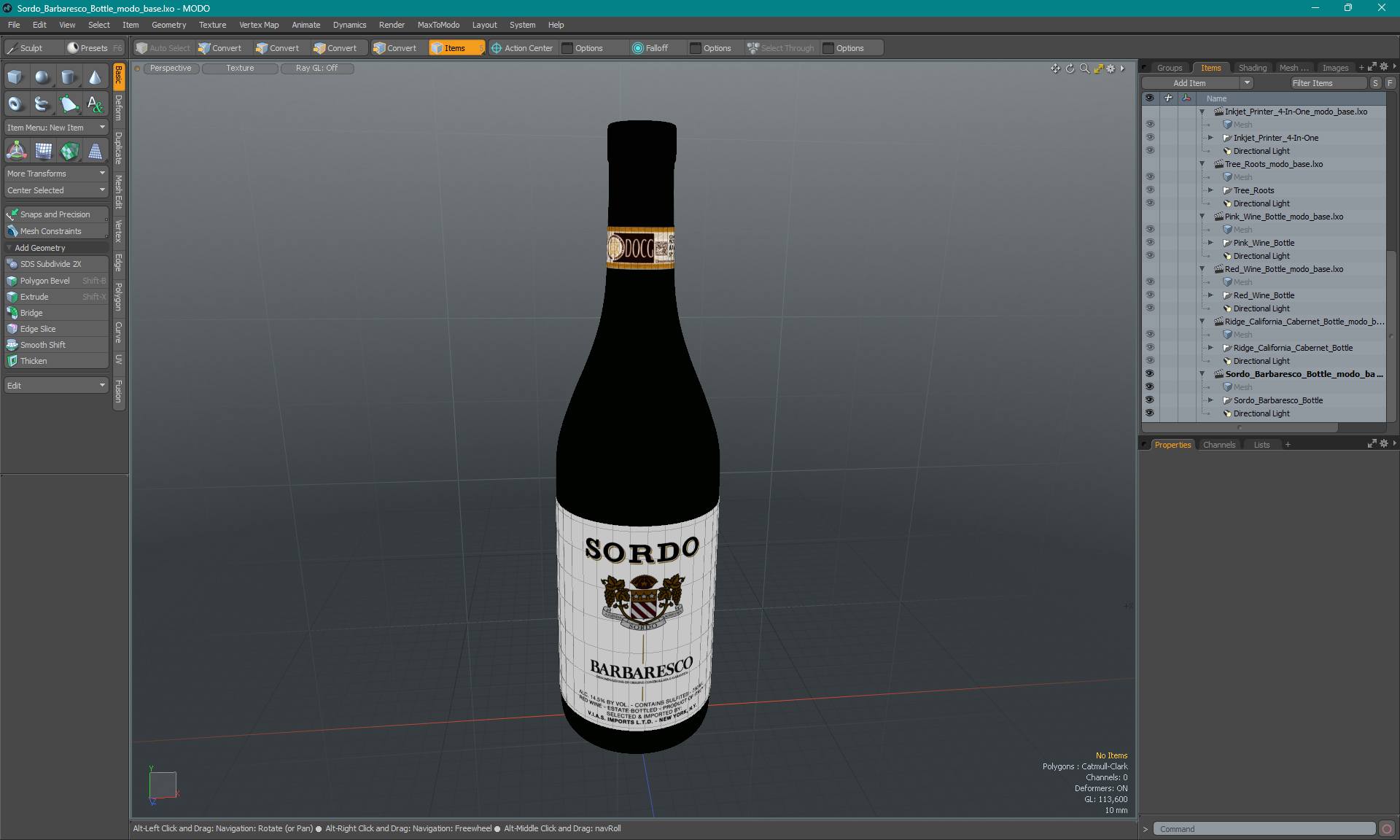Image resolution: width=1400 pixels, height=840 pixels.
Task: Select the Cube primitive tool
Action: coord(15,77)
